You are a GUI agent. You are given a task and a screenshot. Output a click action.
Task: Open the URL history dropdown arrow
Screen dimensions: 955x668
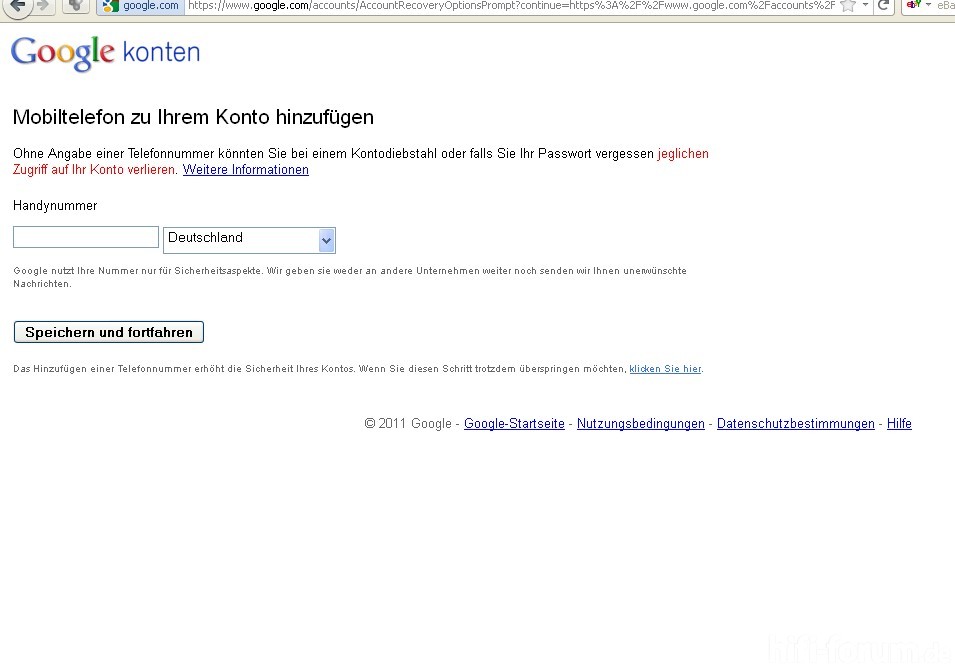[x=865, y=6]
